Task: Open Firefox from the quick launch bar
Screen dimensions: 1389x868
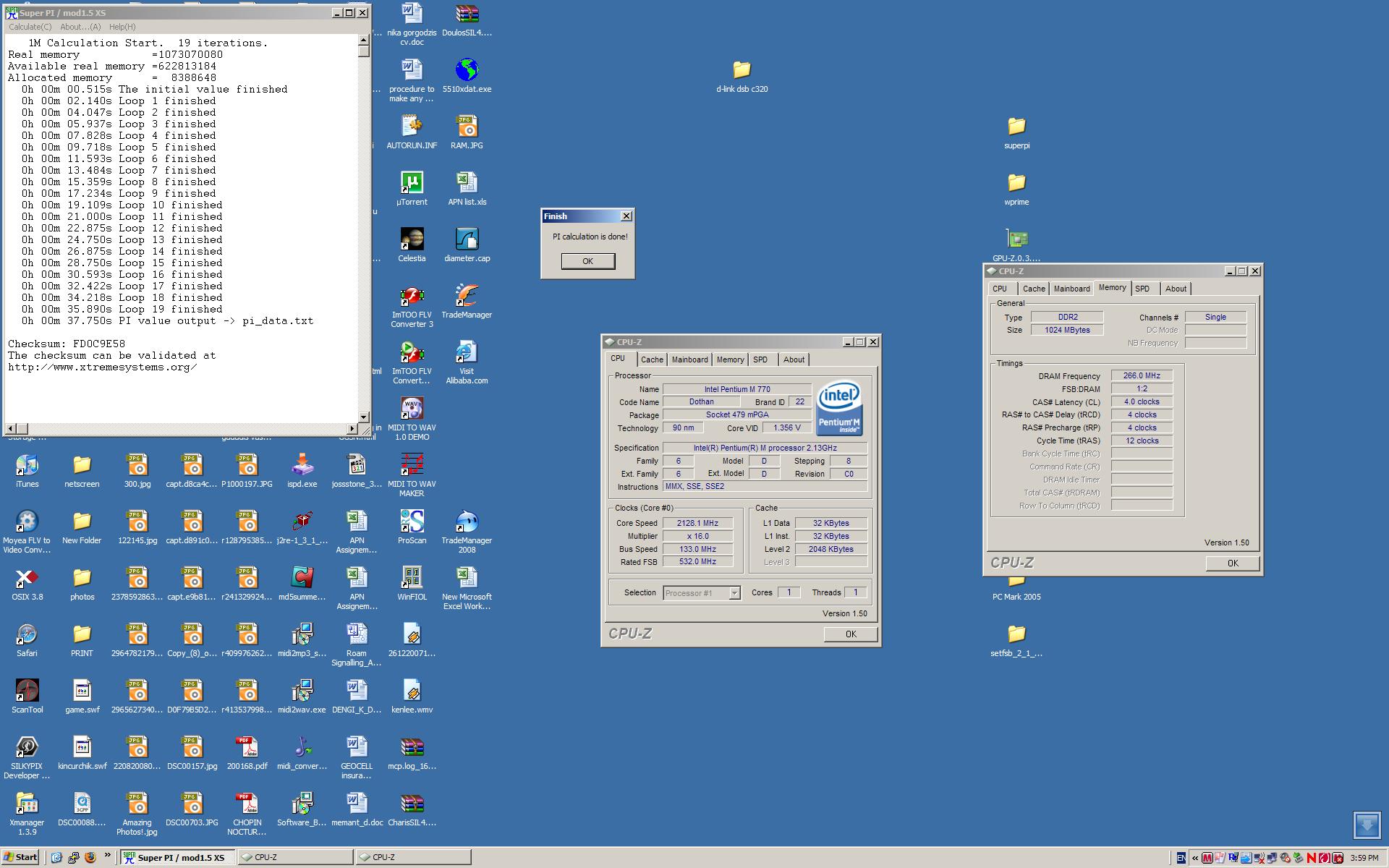Action: click(x=90, y=857)
